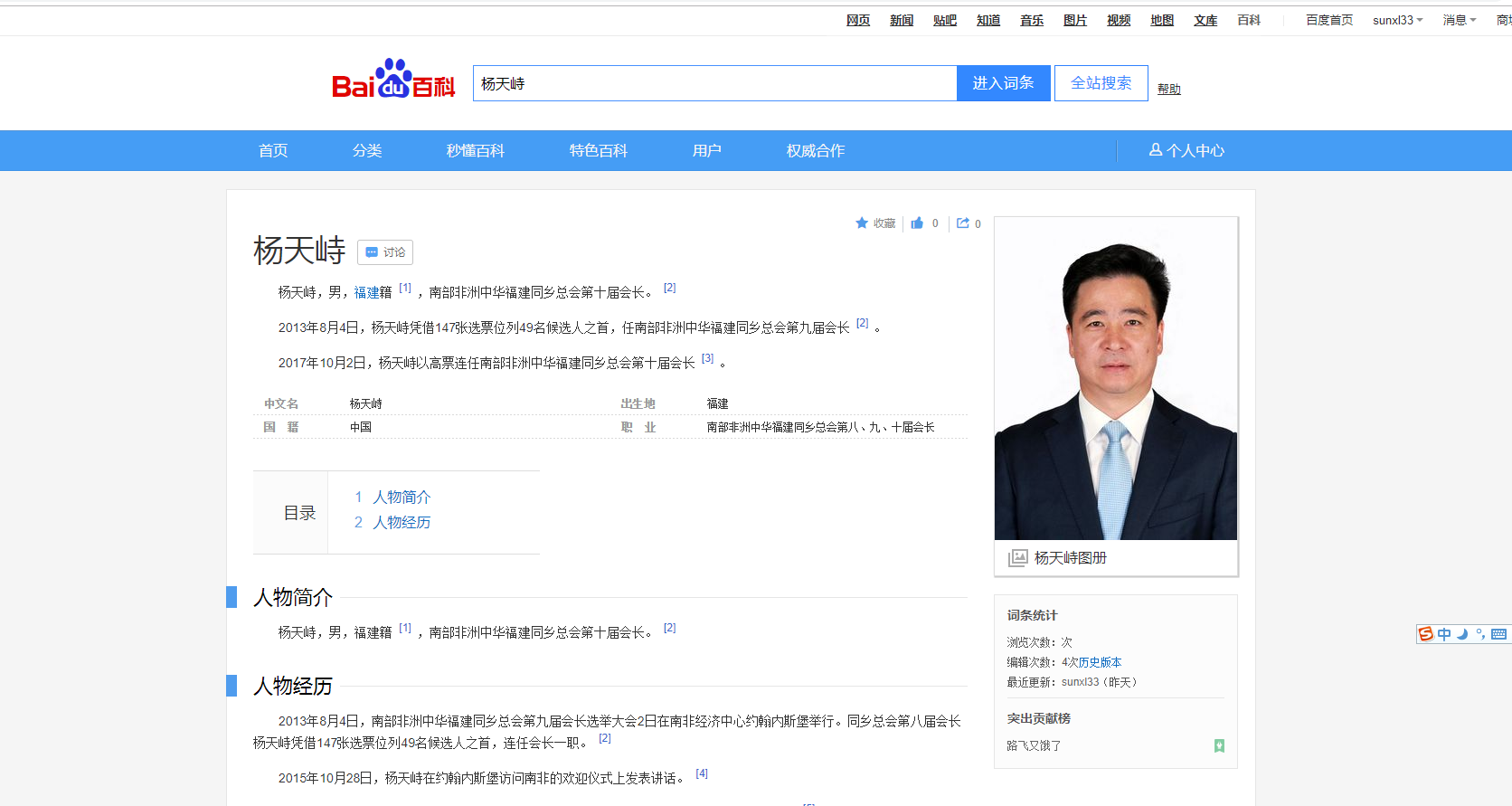1512x806 pixels.
Task: Select 秒懂百科 in the navigation bar
Action: (475, 151)
